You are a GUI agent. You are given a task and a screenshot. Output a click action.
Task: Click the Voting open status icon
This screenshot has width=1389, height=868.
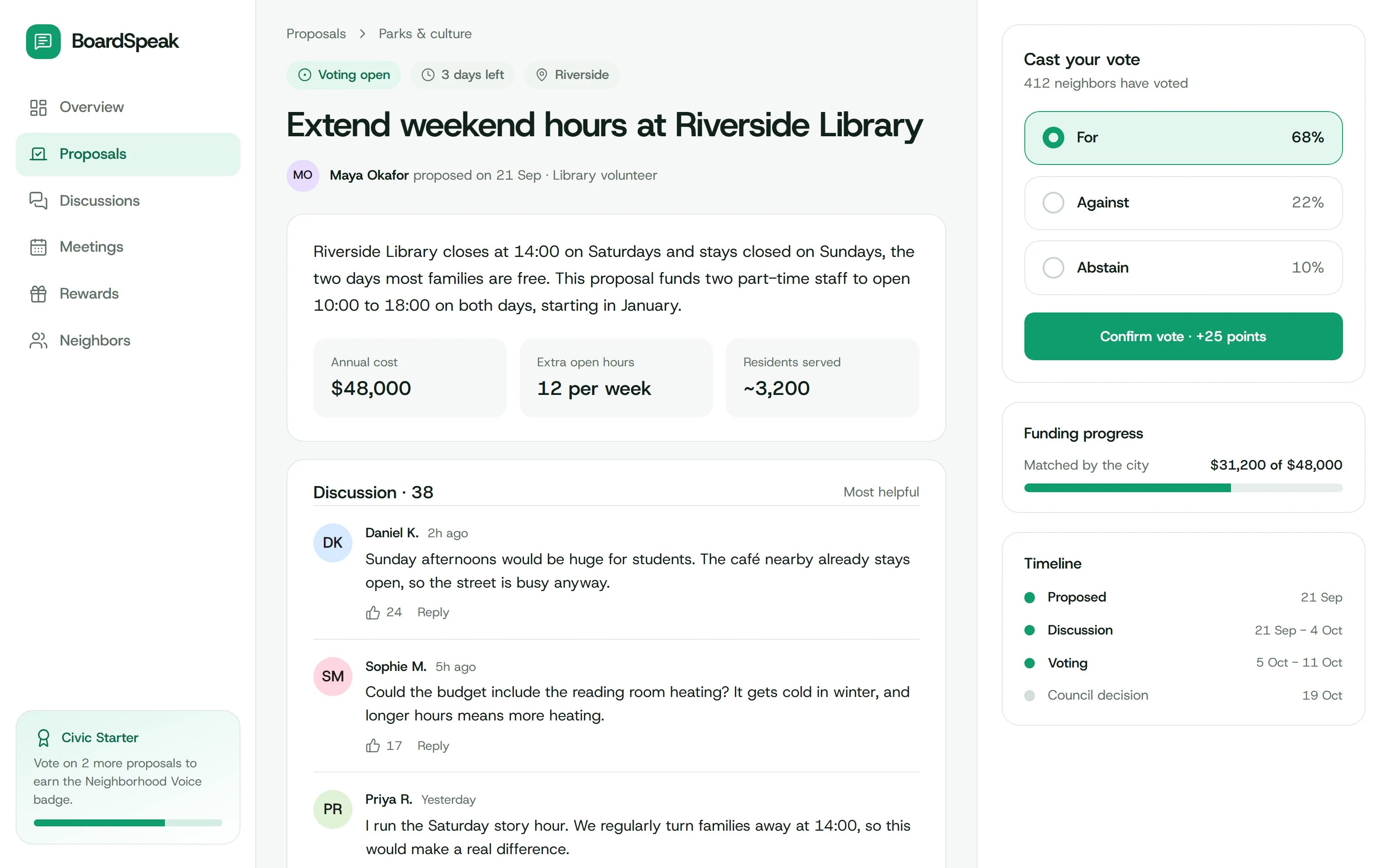305,75
